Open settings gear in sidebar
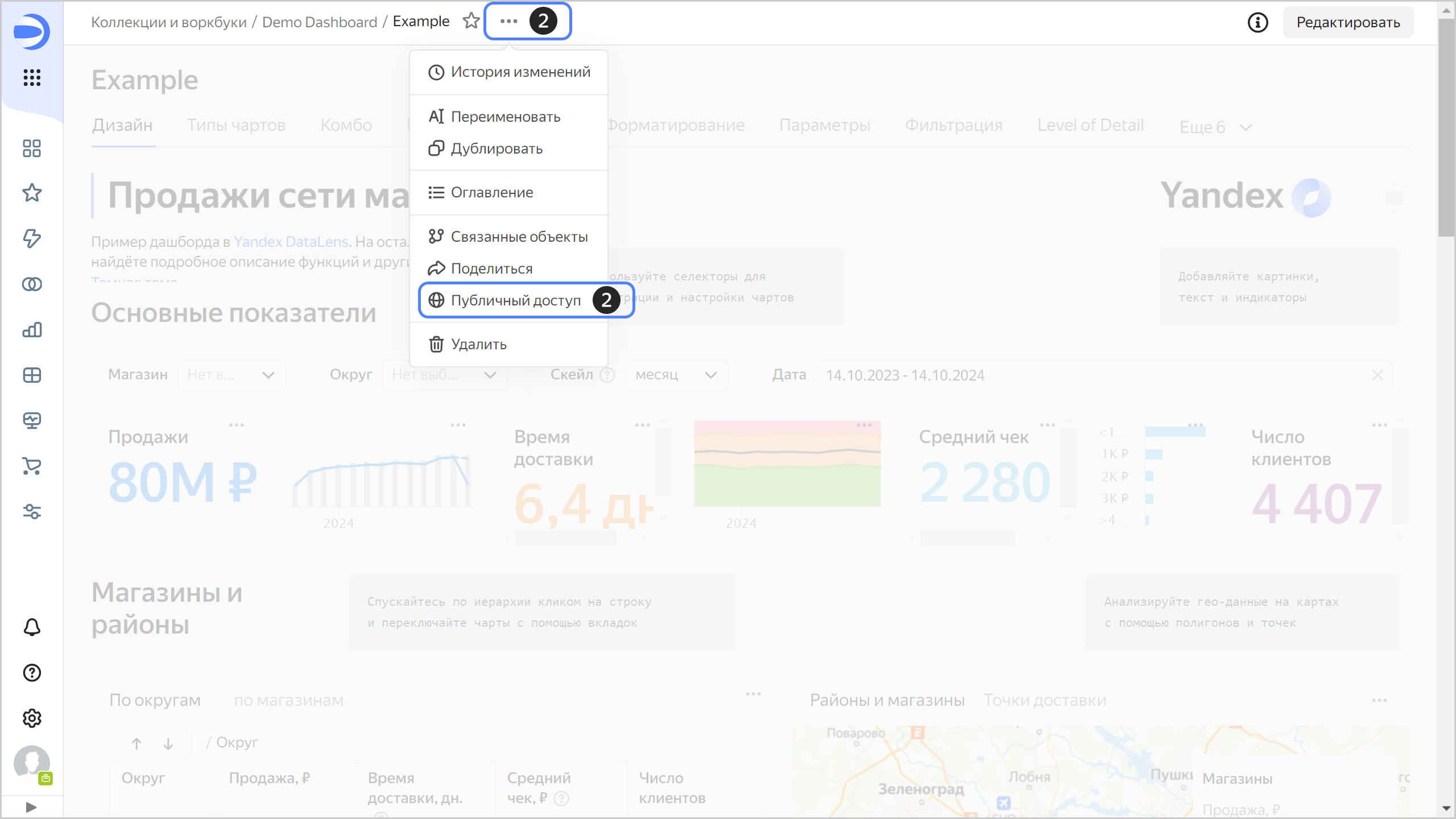 (x=32, y=718)
